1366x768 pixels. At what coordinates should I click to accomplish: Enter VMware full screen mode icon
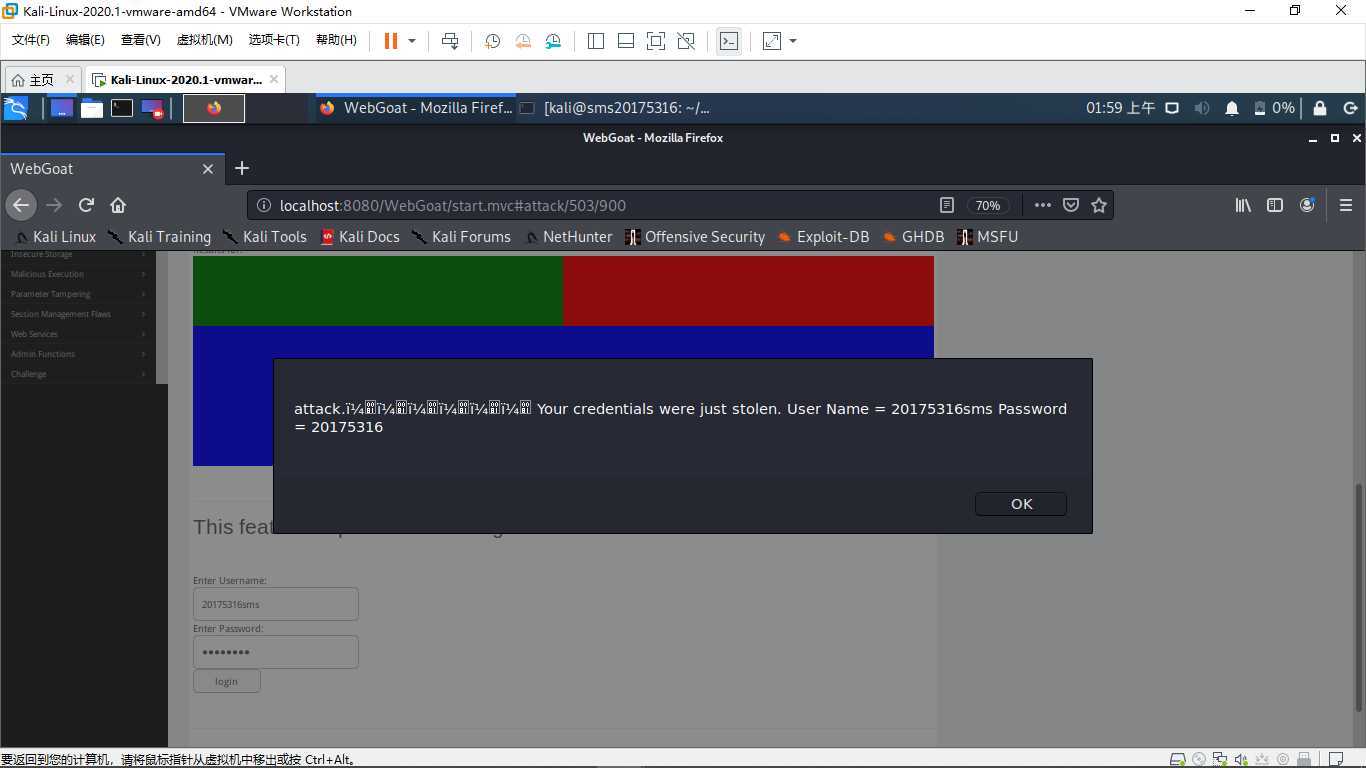[x=656, y=41]
